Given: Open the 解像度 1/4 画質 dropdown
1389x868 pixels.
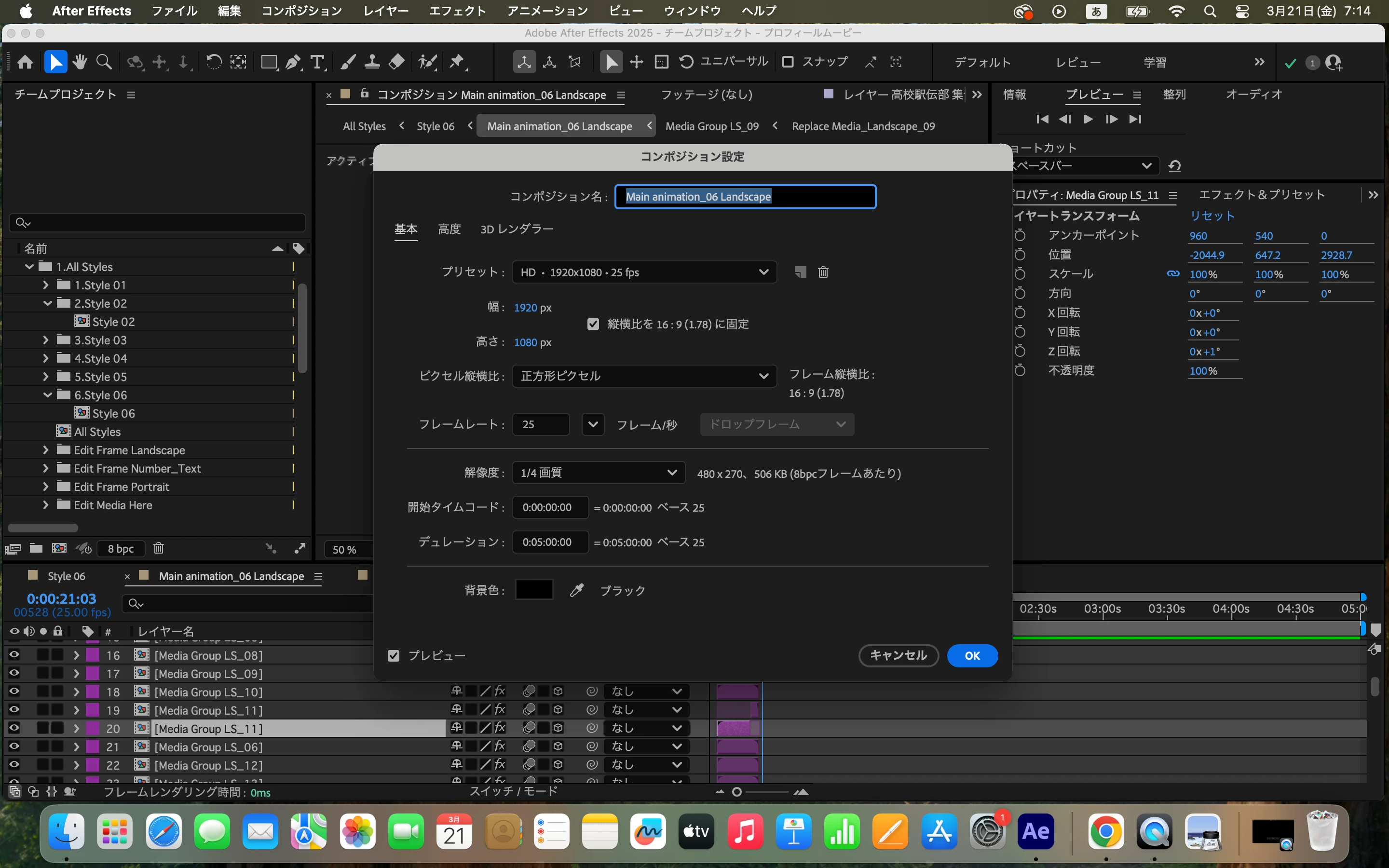Looking at the screenshot, I should pyautogui.click(x=598, y=473).
